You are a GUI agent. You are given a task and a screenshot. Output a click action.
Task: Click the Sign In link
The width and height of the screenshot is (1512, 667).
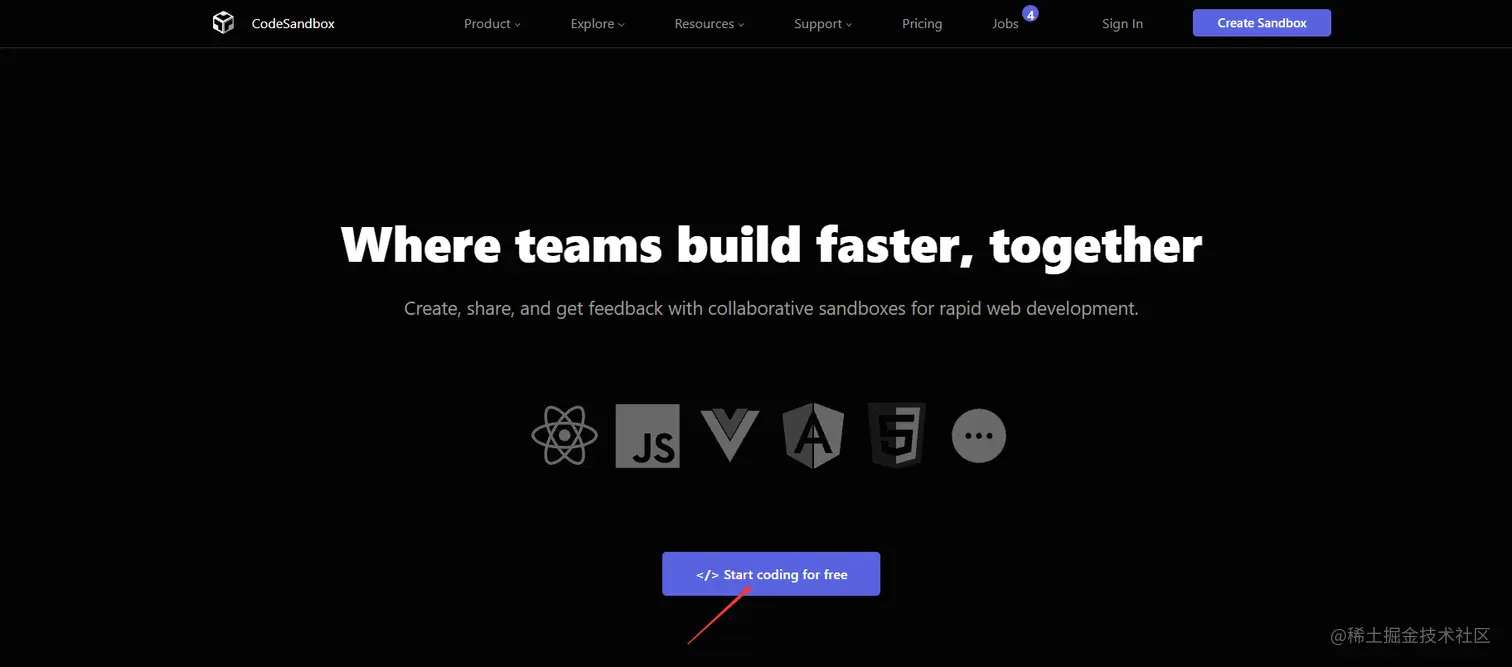click(1122, 24)
